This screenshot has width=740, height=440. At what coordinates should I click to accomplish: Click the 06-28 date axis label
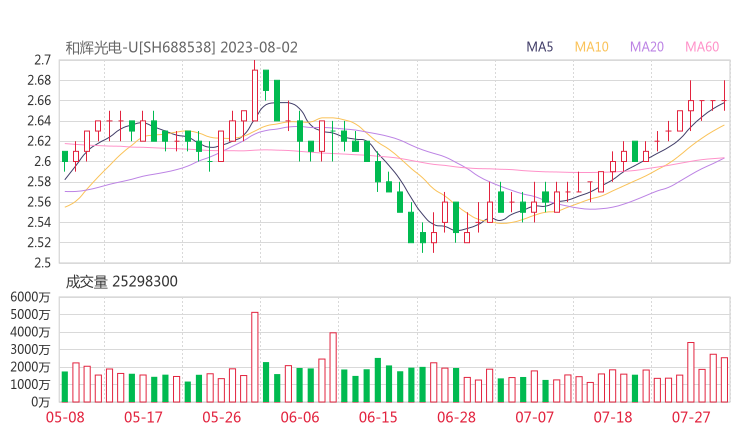click(x=456, y=417)
